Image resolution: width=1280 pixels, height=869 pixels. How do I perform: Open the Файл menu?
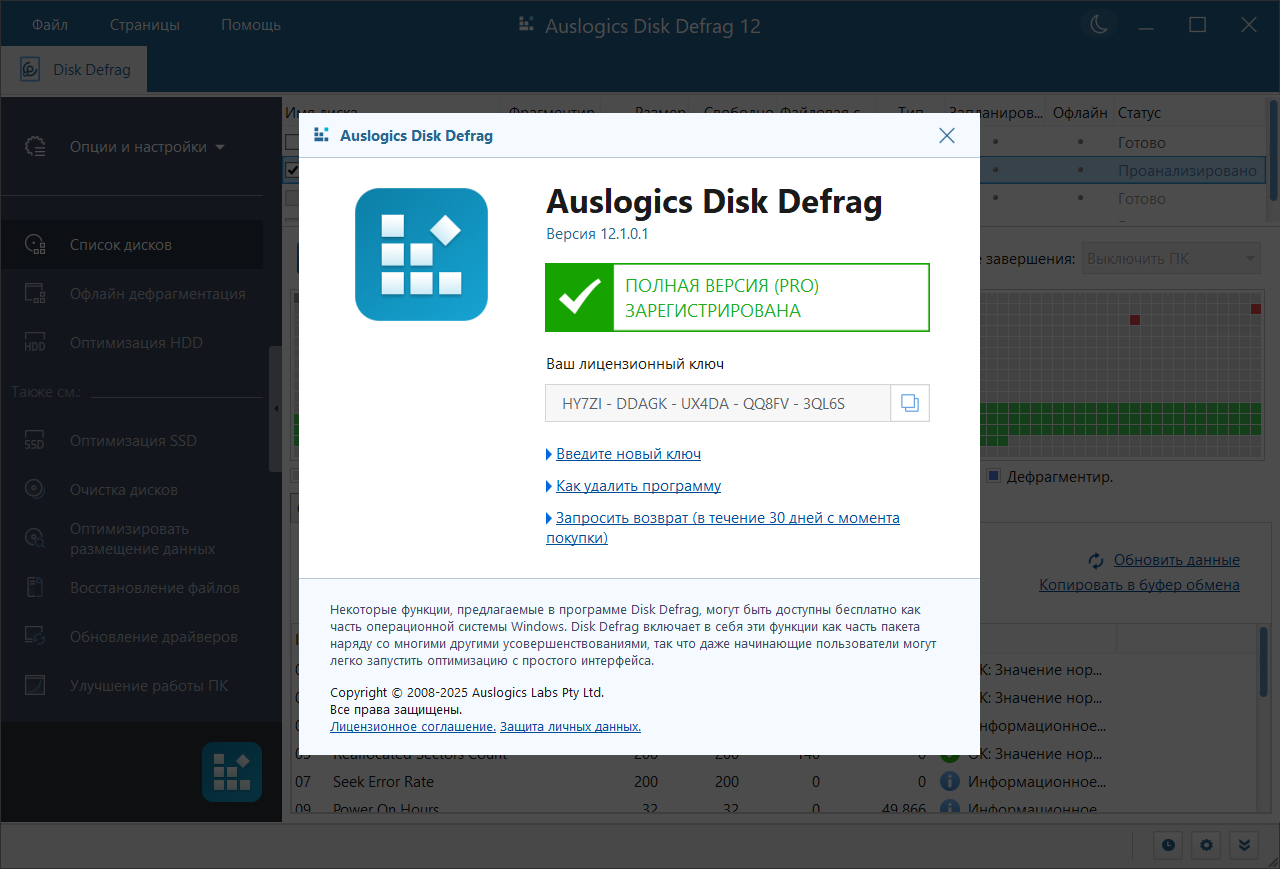point(49,25)
